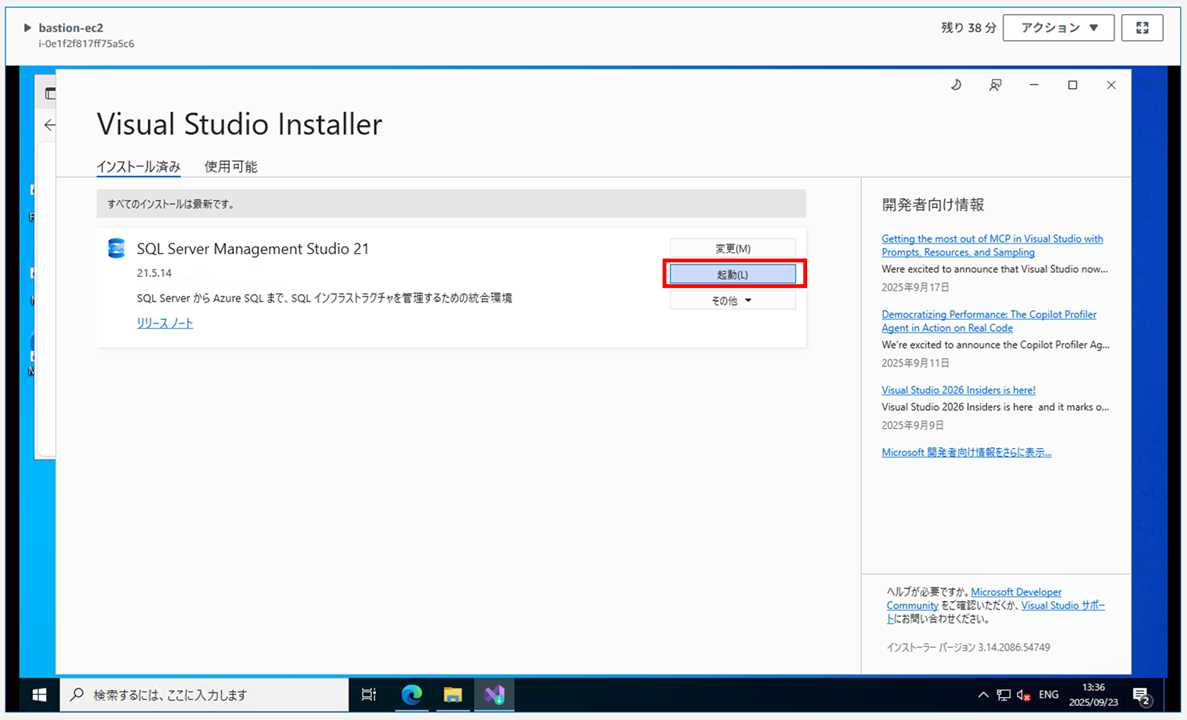Click the 'すべてのインストールは最新です。' status message
The height and width of the screenshot is (720, 1187).
(x=171, y=204)
